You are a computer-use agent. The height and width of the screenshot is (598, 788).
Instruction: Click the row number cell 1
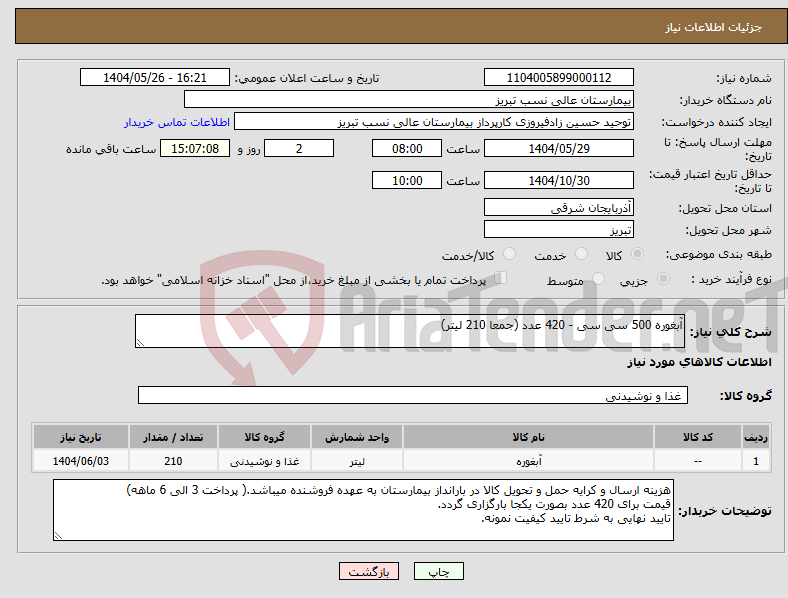point(756,461)
